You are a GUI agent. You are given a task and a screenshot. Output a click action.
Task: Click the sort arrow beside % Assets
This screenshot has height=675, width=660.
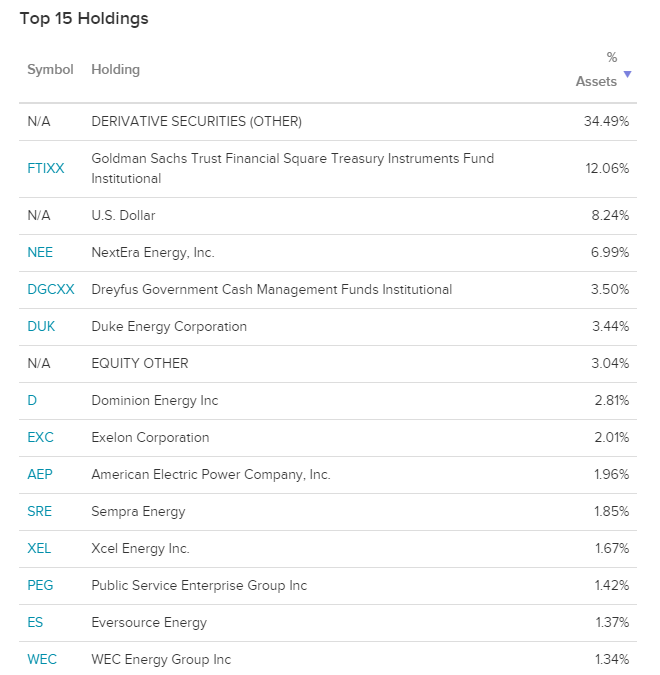pos(627,74)
